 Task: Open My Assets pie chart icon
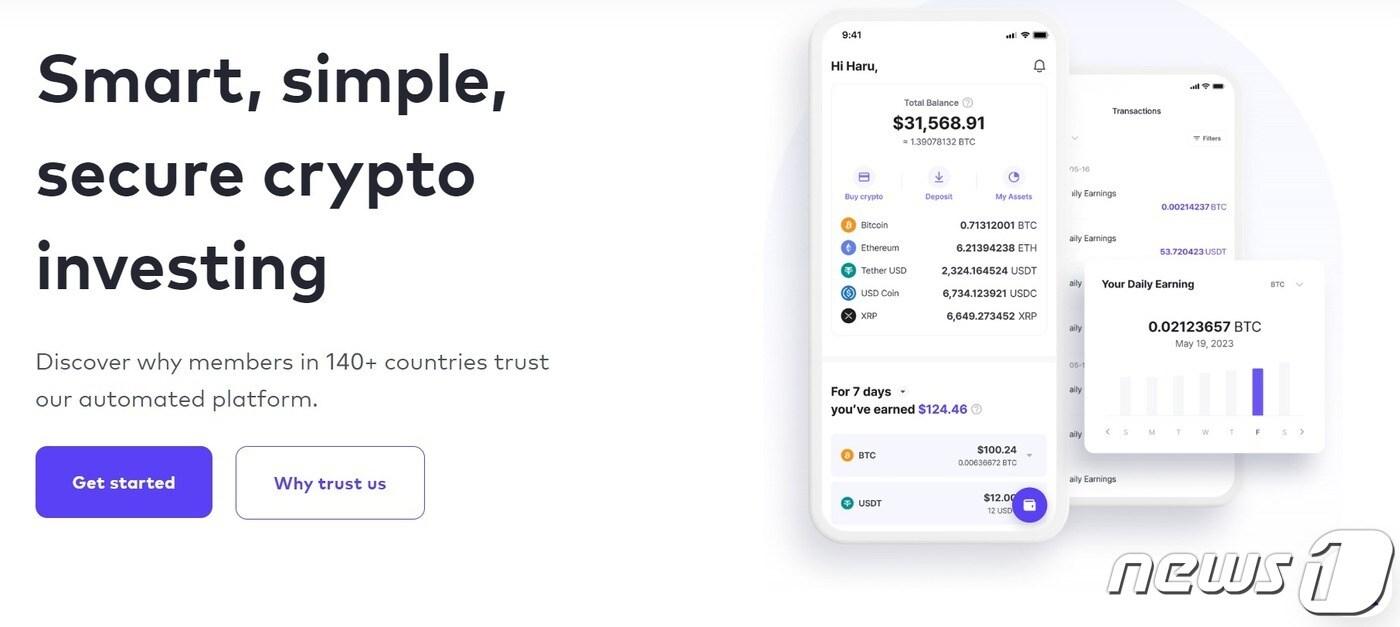click(x=1013, y=177)
